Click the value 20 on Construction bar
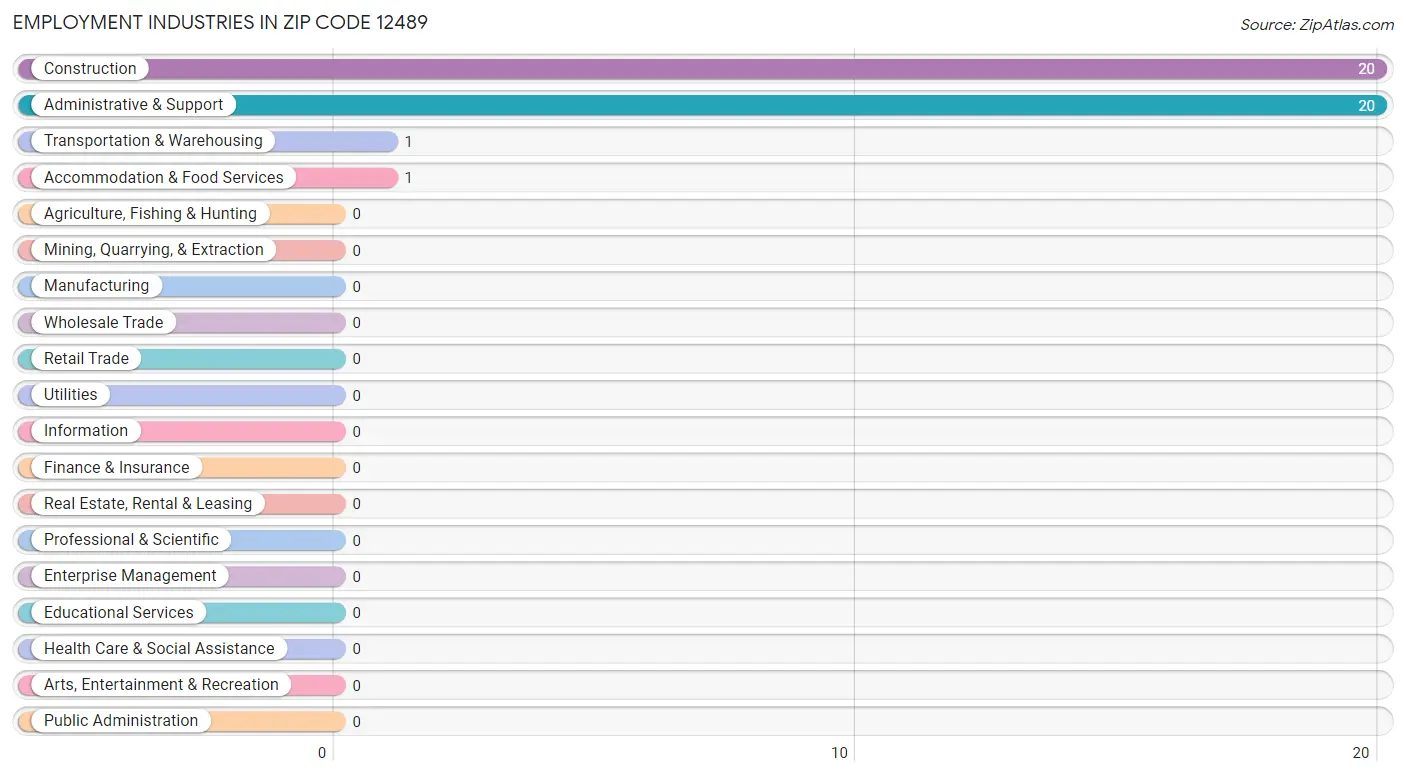 click(1366, 70)
